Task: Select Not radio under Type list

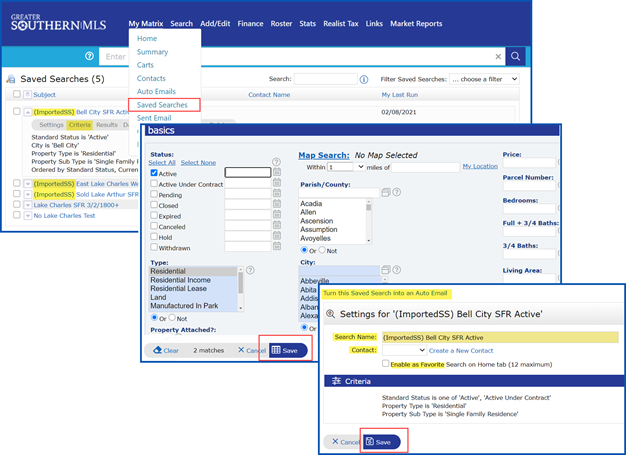Action: tap(172, 318)
